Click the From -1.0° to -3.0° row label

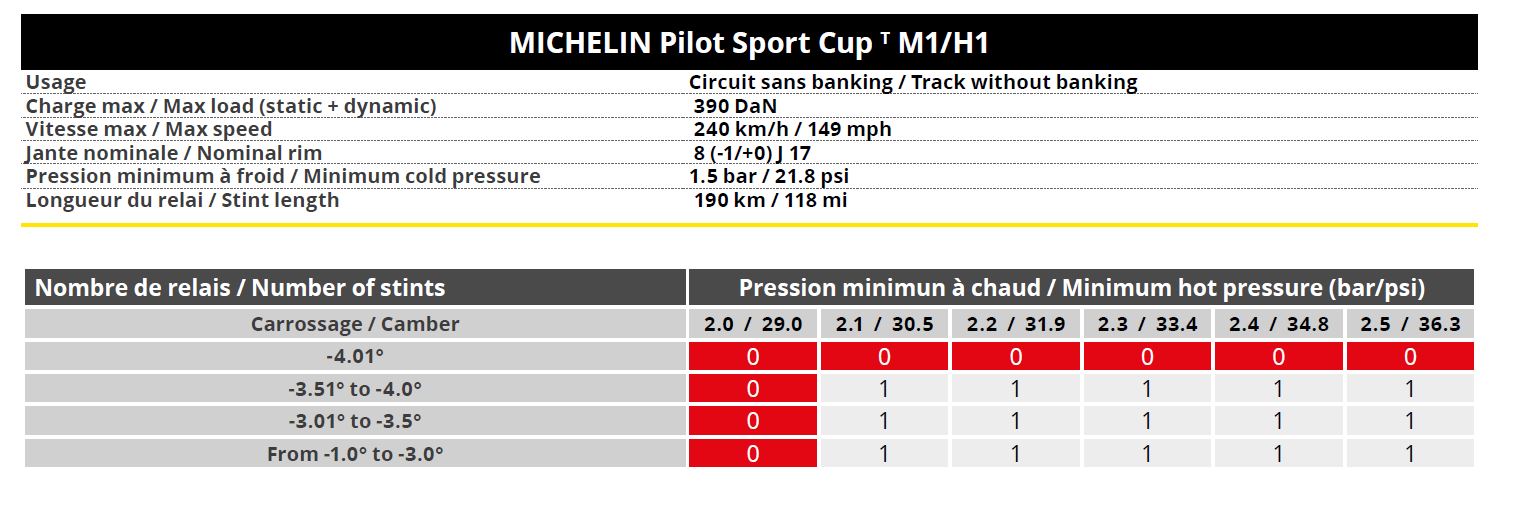coord(355,453)
